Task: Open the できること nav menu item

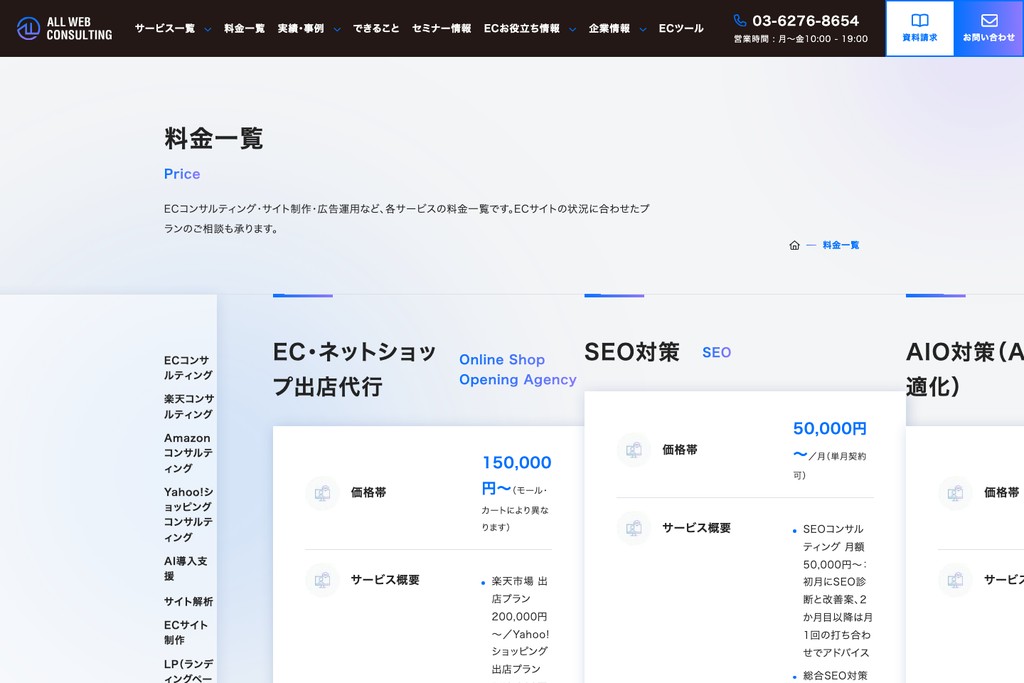Action: click(x=376, y=28)
